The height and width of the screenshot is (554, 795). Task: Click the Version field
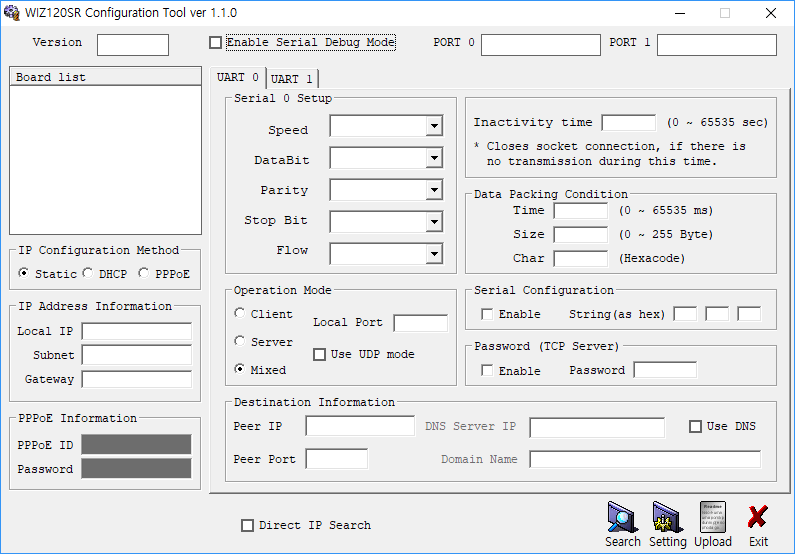[x=133, y=45]
